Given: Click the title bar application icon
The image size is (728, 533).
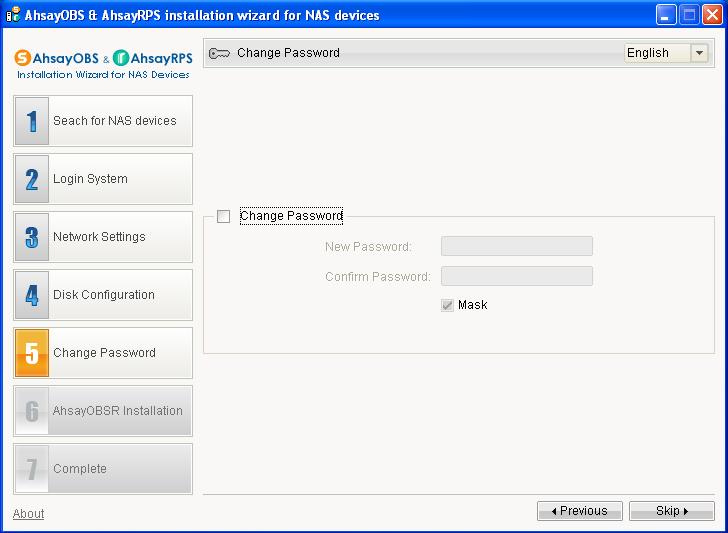Looking at the screenshot, I should point(13,15).
